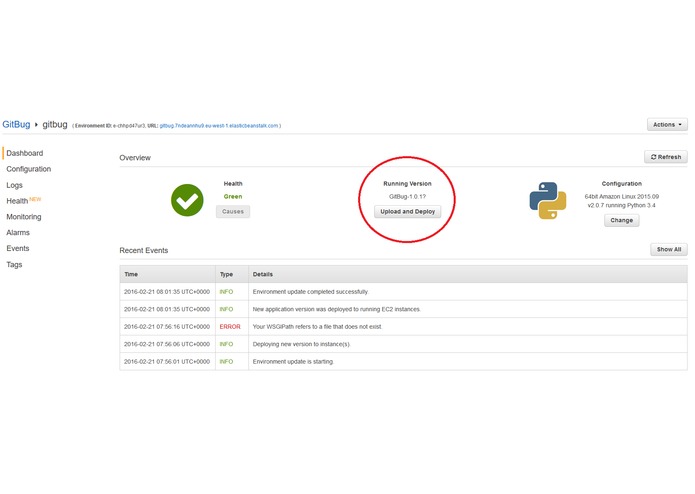Click the Running Version label

coord(407,183)
